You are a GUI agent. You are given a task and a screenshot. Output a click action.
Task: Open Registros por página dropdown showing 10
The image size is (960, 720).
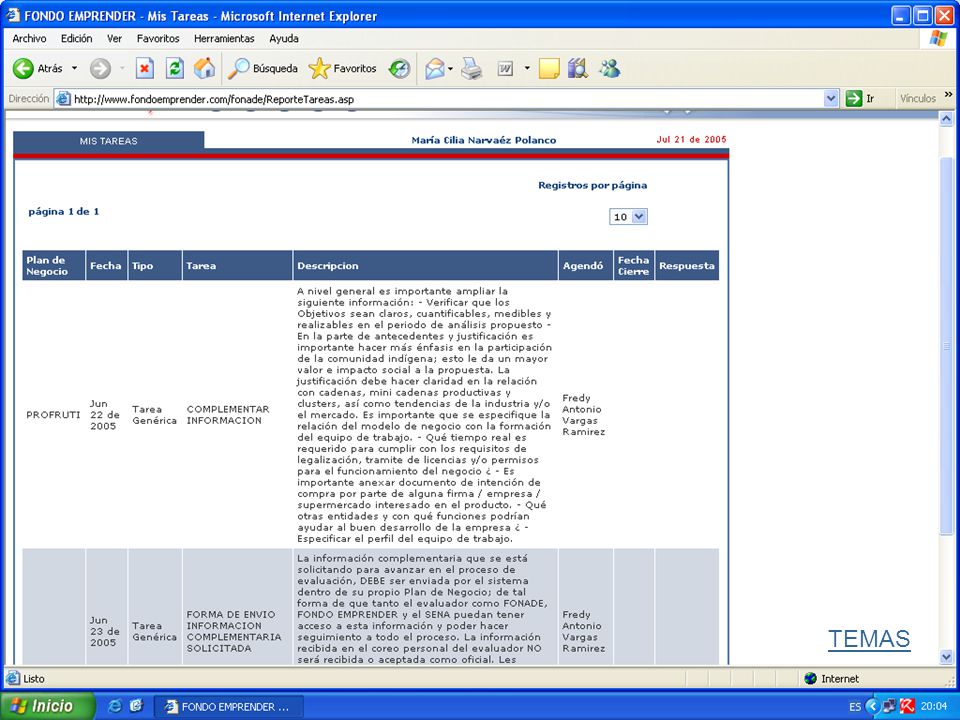click(x=628, y=217)
